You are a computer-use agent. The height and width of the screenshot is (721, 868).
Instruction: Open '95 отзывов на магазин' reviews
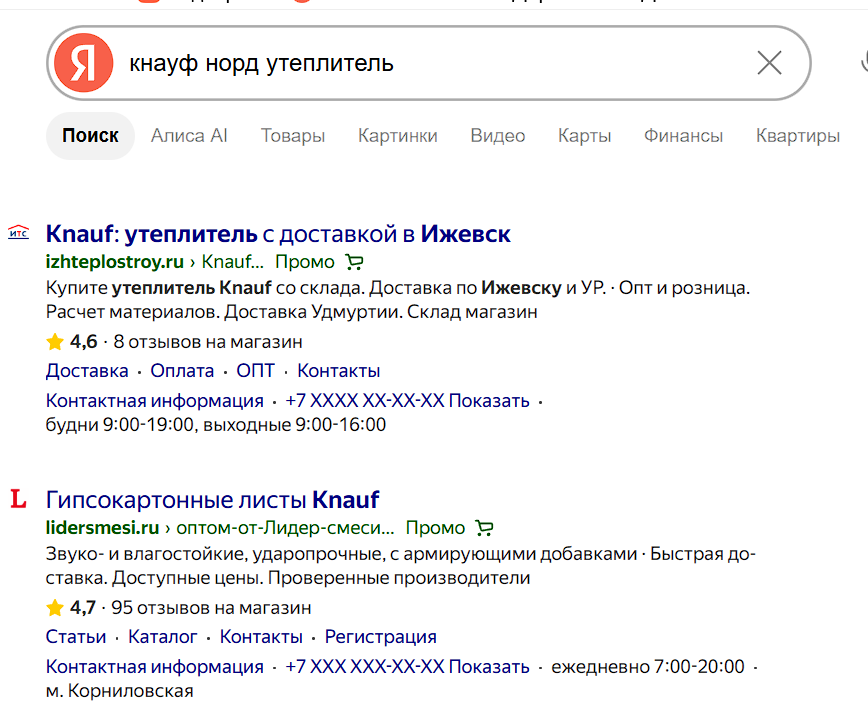click(x=211, y=607)
